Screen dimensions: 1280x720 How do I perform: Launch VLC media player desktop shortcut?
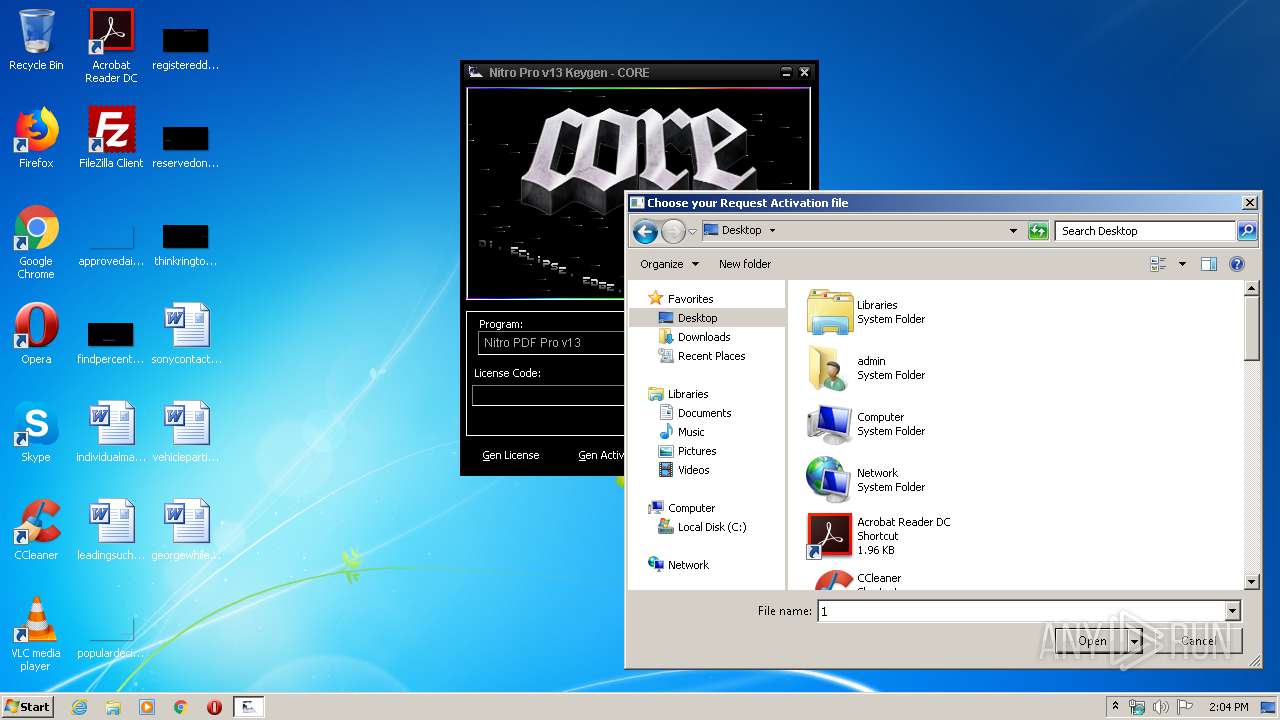coord(36,634)
